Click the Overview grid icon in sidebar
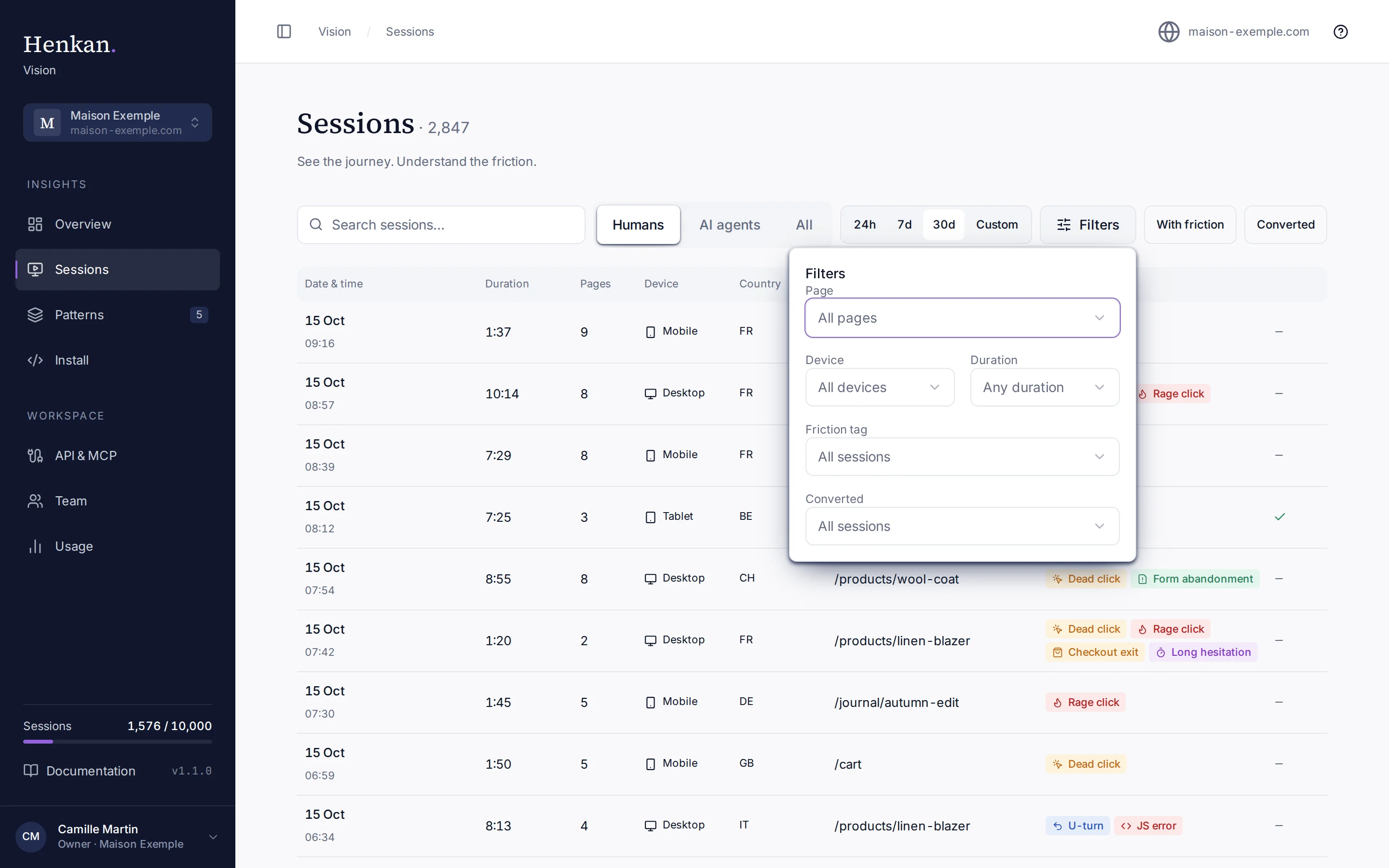 [x=36, y=224]
